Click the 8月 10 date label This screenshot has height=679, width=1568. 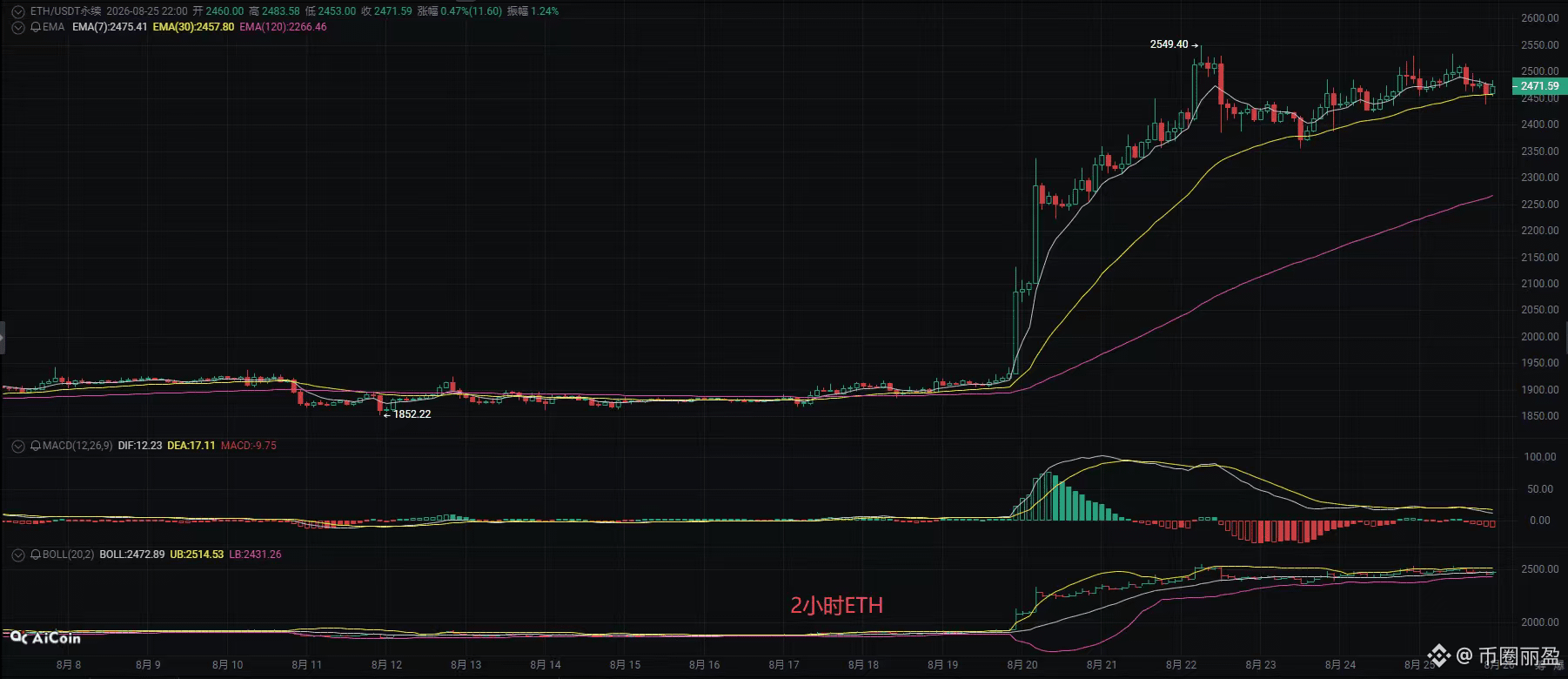[228, 665]
